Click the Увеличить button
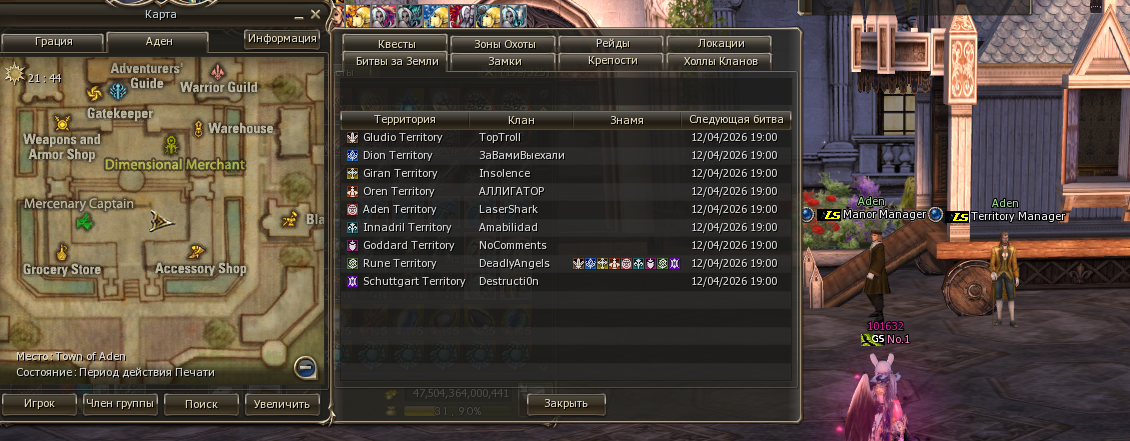Image resolution: width=1130 pixels, height=441 pixels. pyautogui.click(x=282, y=404)
